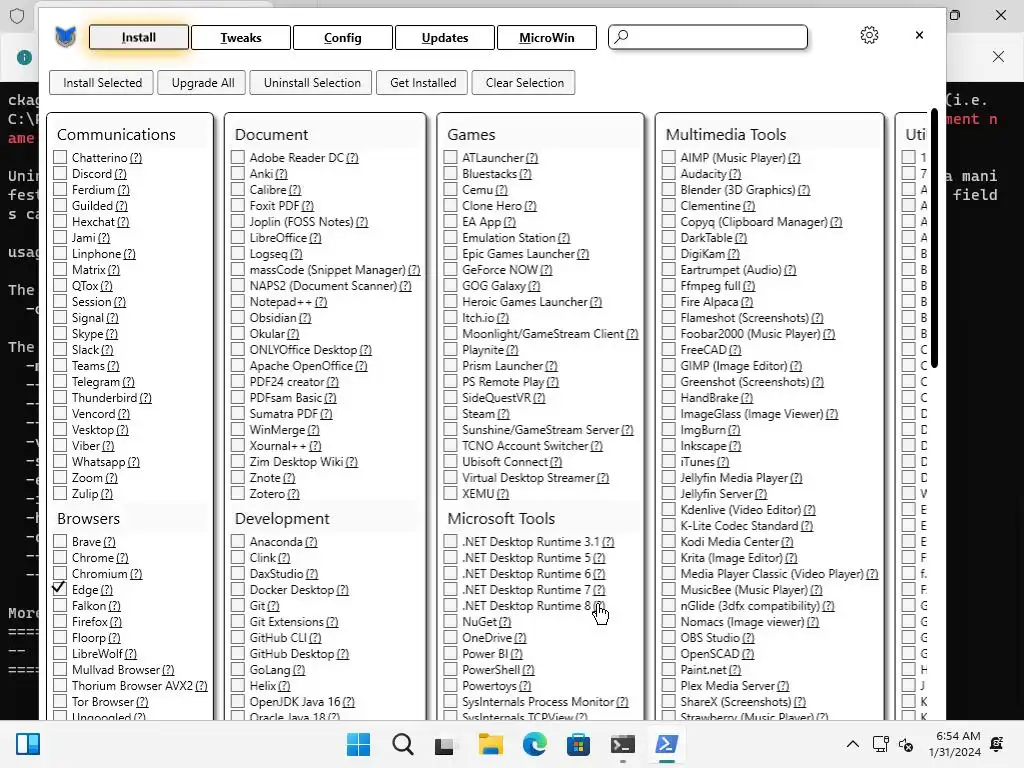Open the (?) link next to OneDrive

[520, 638]
